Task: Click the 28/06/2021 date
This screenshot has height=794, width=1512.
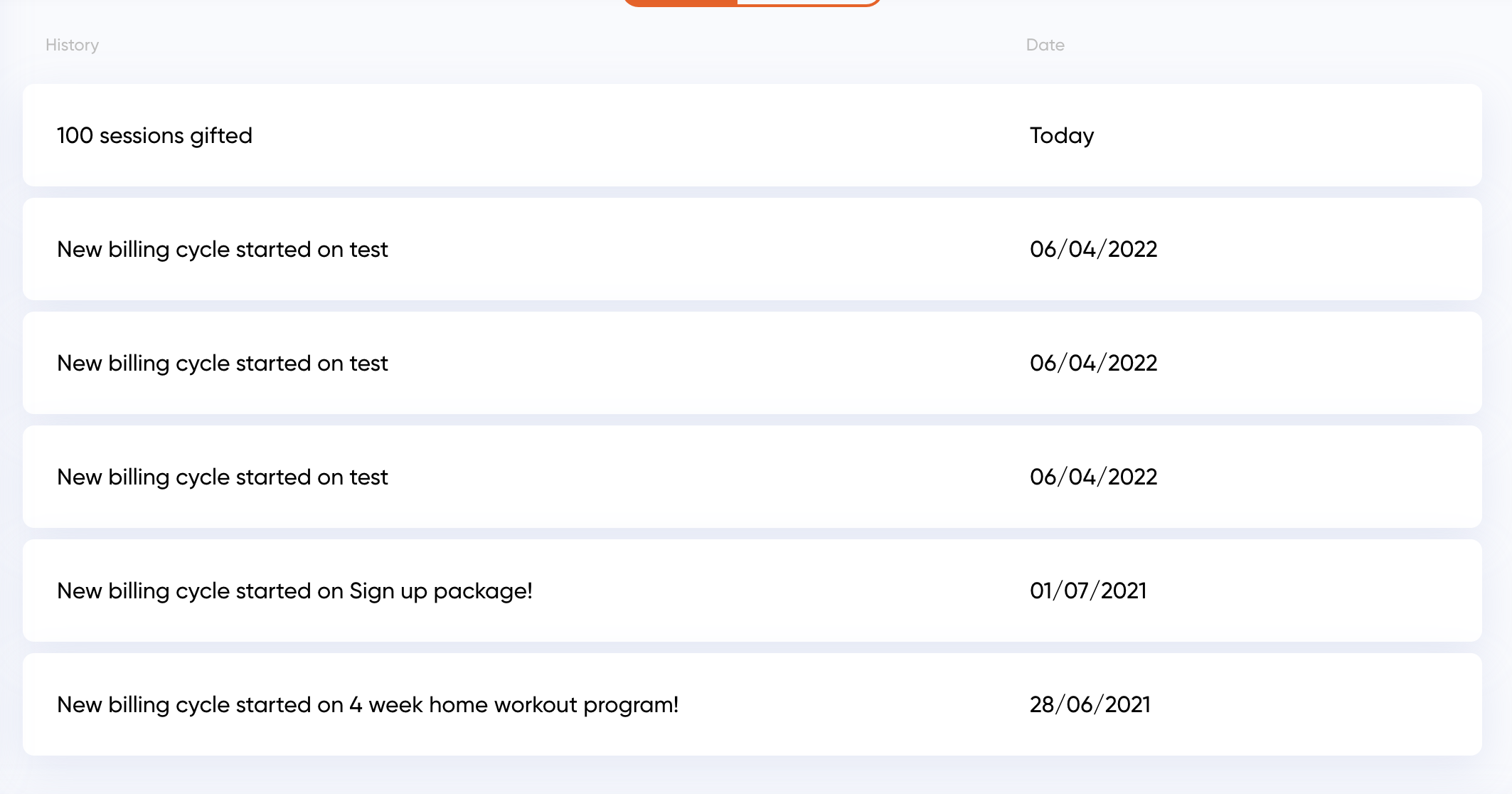Action: (x=1090, y=704)
